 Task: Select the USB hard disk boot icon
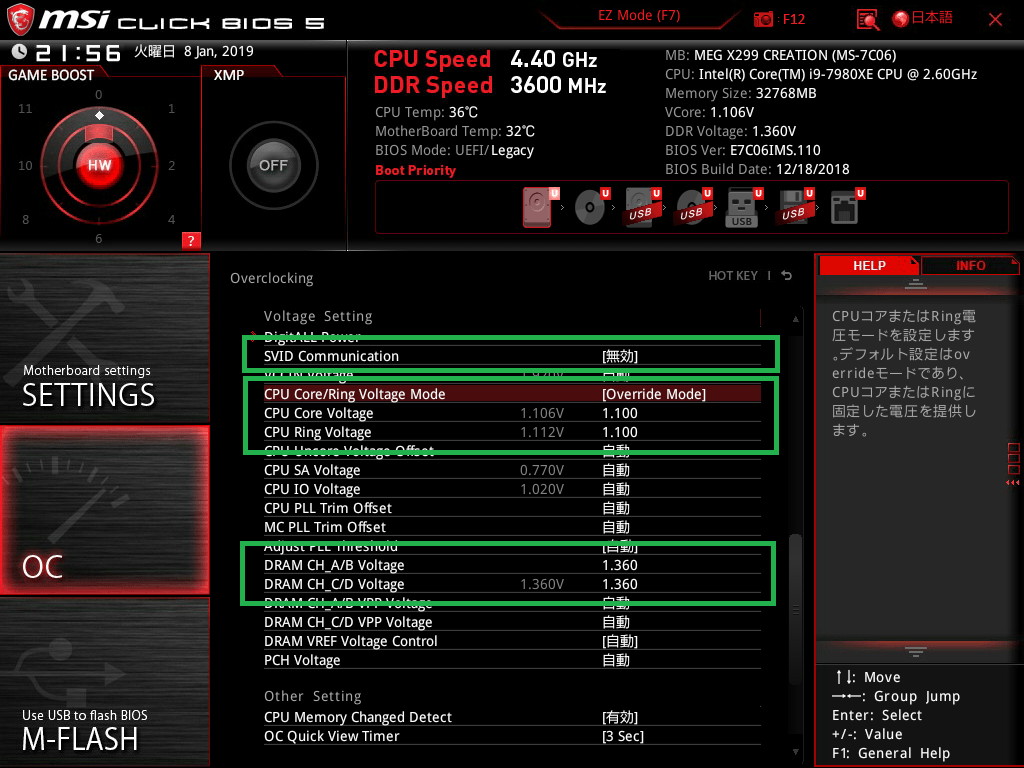click(643, 206)
